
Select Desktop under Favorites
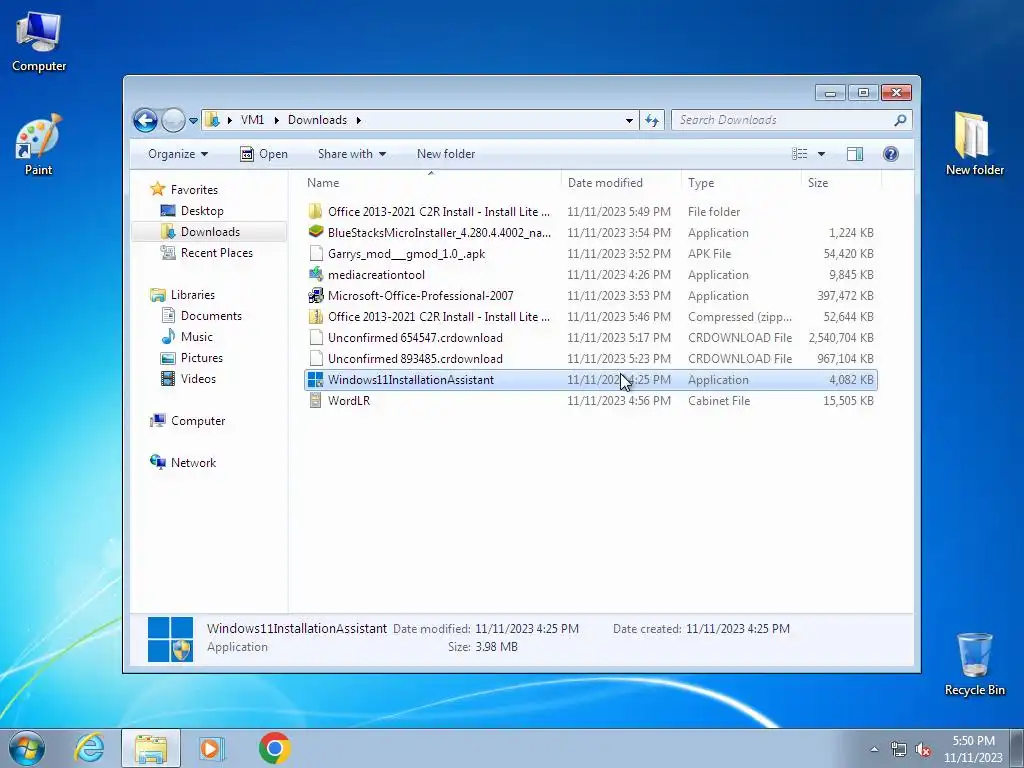[x=202, y=211]
